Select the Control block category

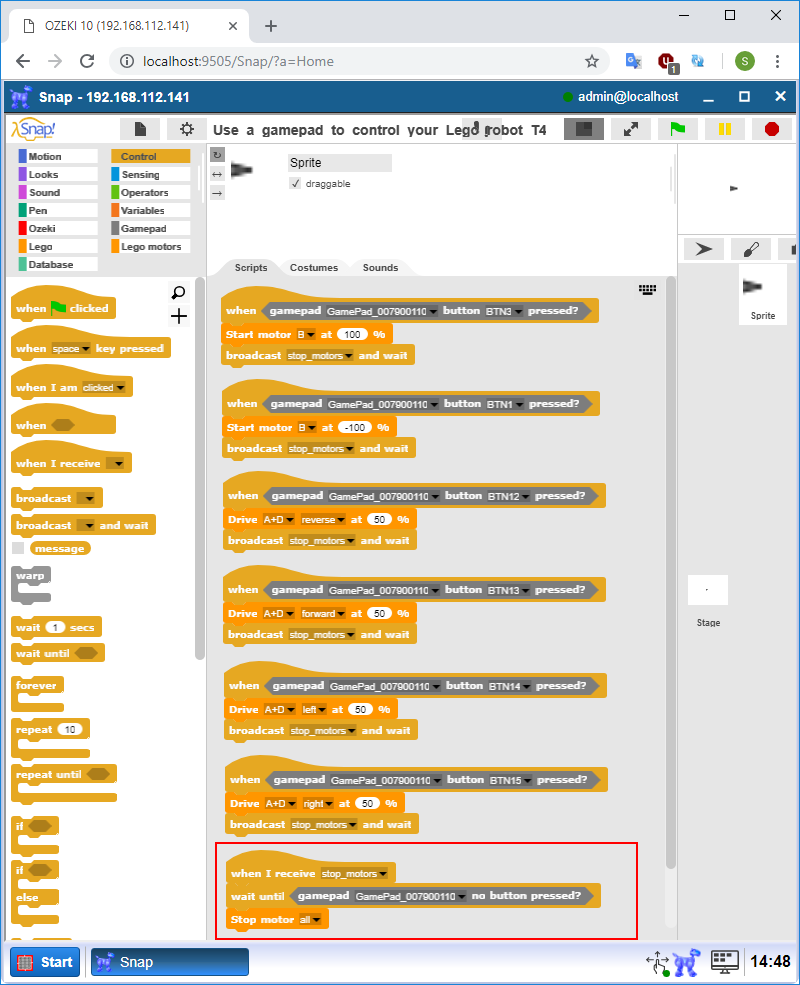[151, 156]
